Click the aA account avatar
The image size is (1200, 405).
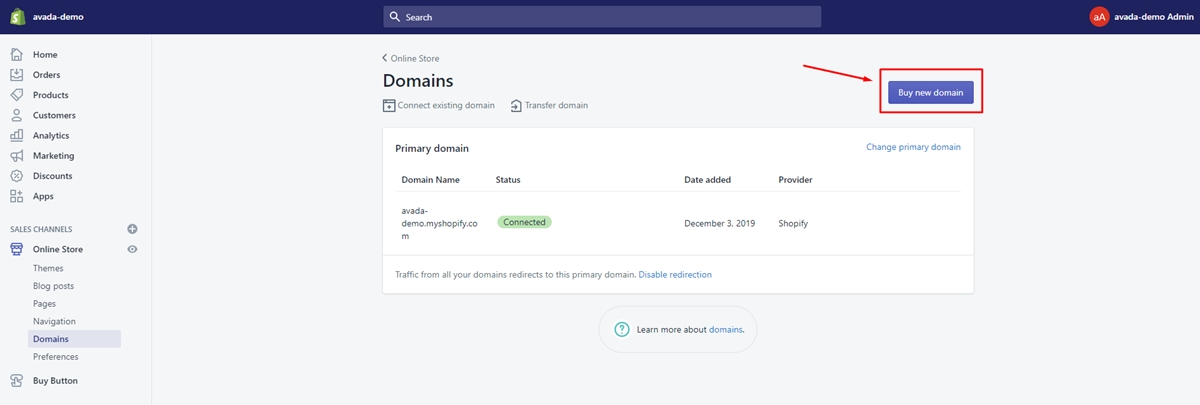coord(1099,17)
